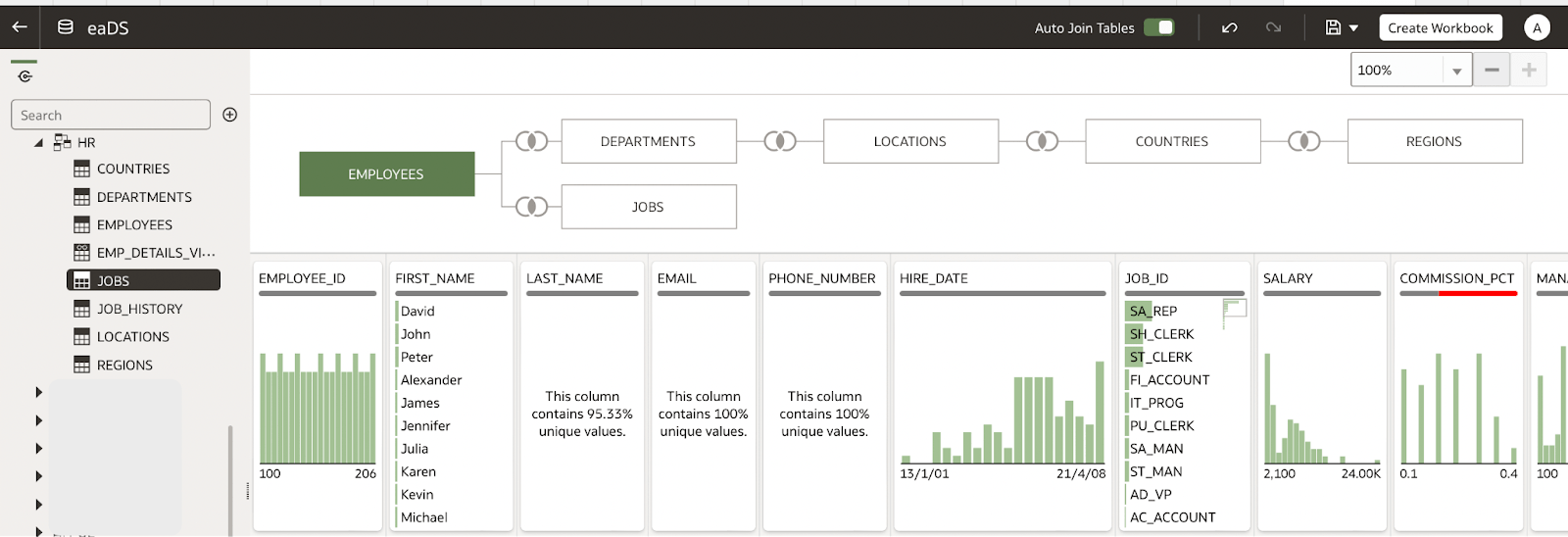The image size is (1568, 537).
Task: Select the LAST_NAME column header
Action: [x=564, y=278]
